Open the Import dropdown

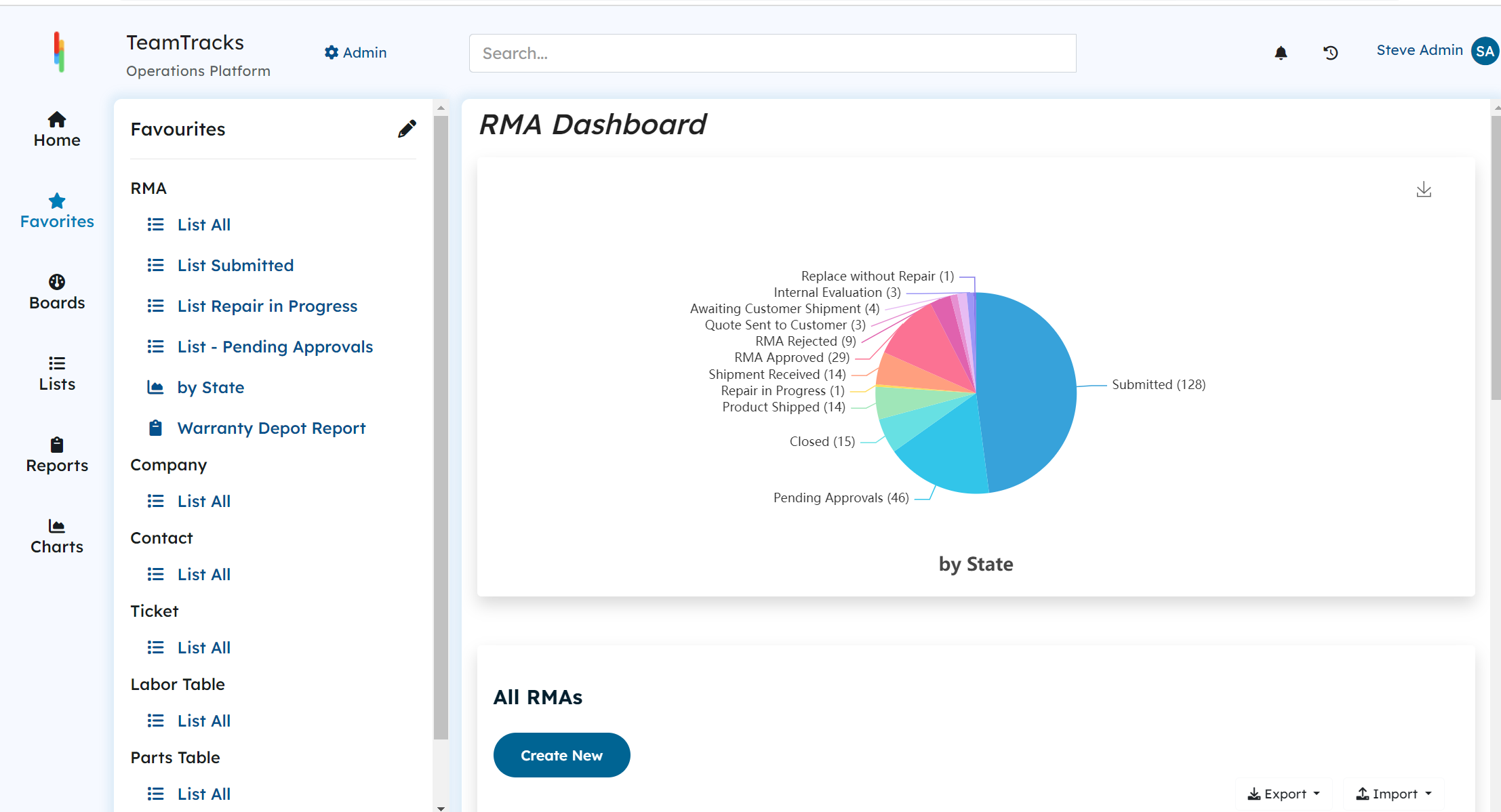(x=1393, y=793)
